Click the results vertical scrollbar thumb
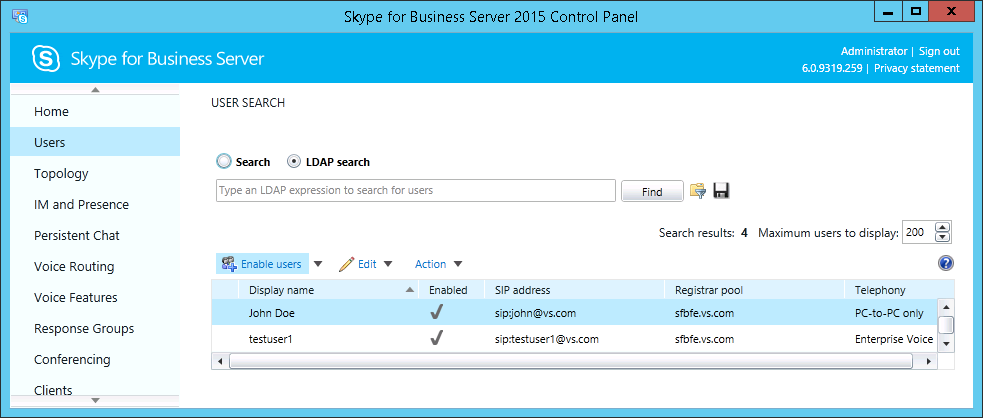This screenshot has width=983, height=418. coord(946,325)
